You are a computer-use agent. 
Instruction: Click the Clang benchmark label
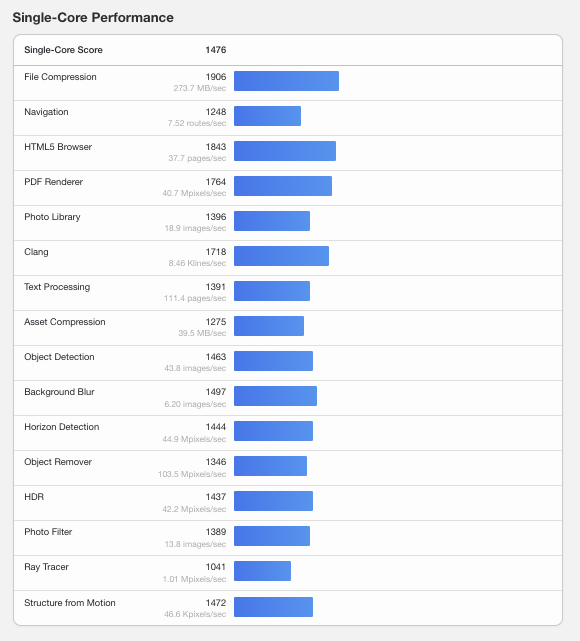point(36,252)
